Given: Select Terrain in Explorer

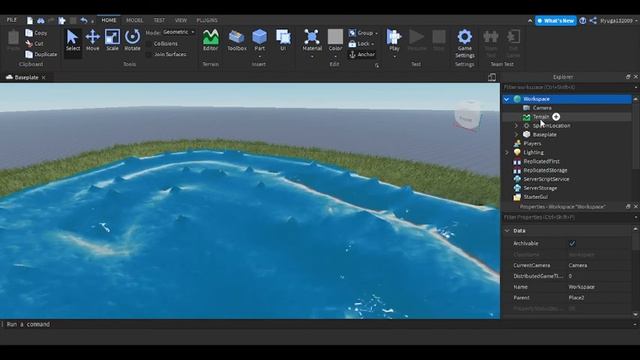Looking at the screenshot, I should point(541,117).
